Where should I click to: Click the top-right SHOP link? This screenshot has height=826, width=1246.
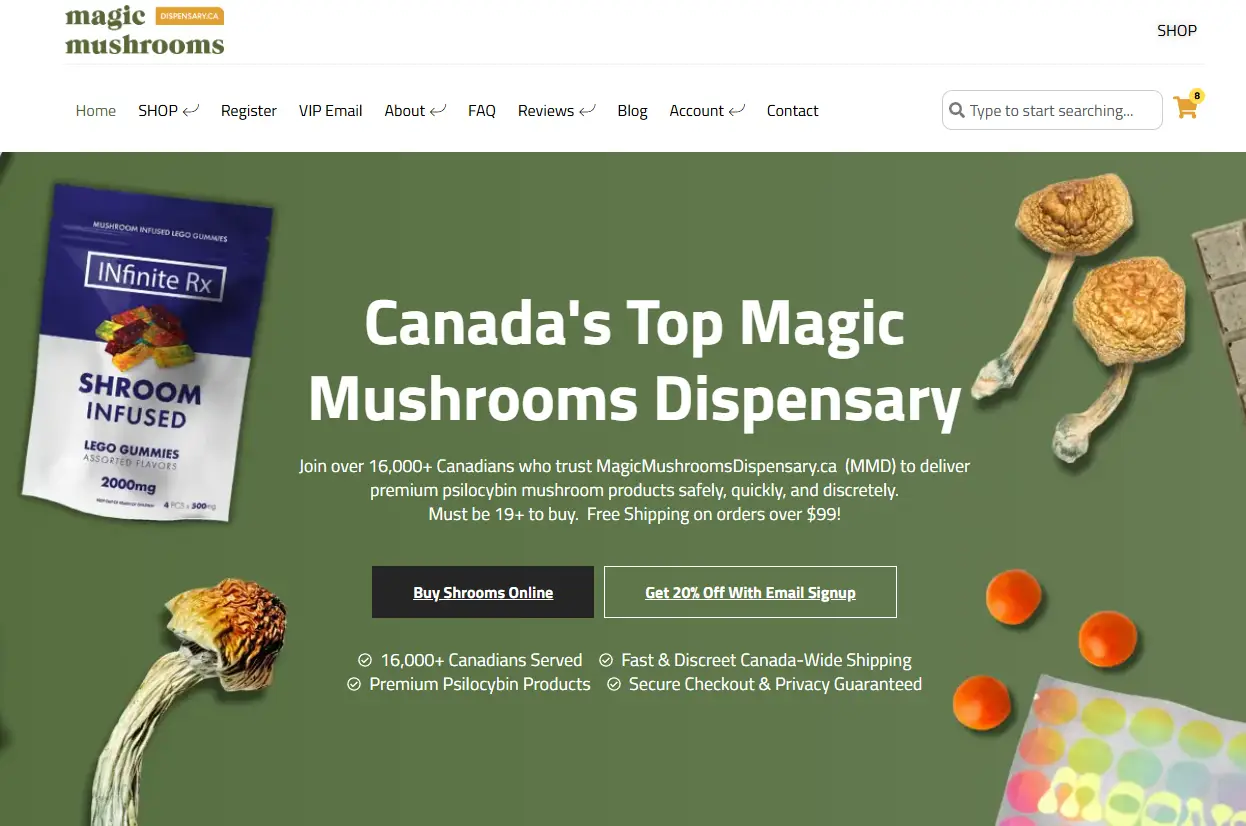tap(1177, 30)
